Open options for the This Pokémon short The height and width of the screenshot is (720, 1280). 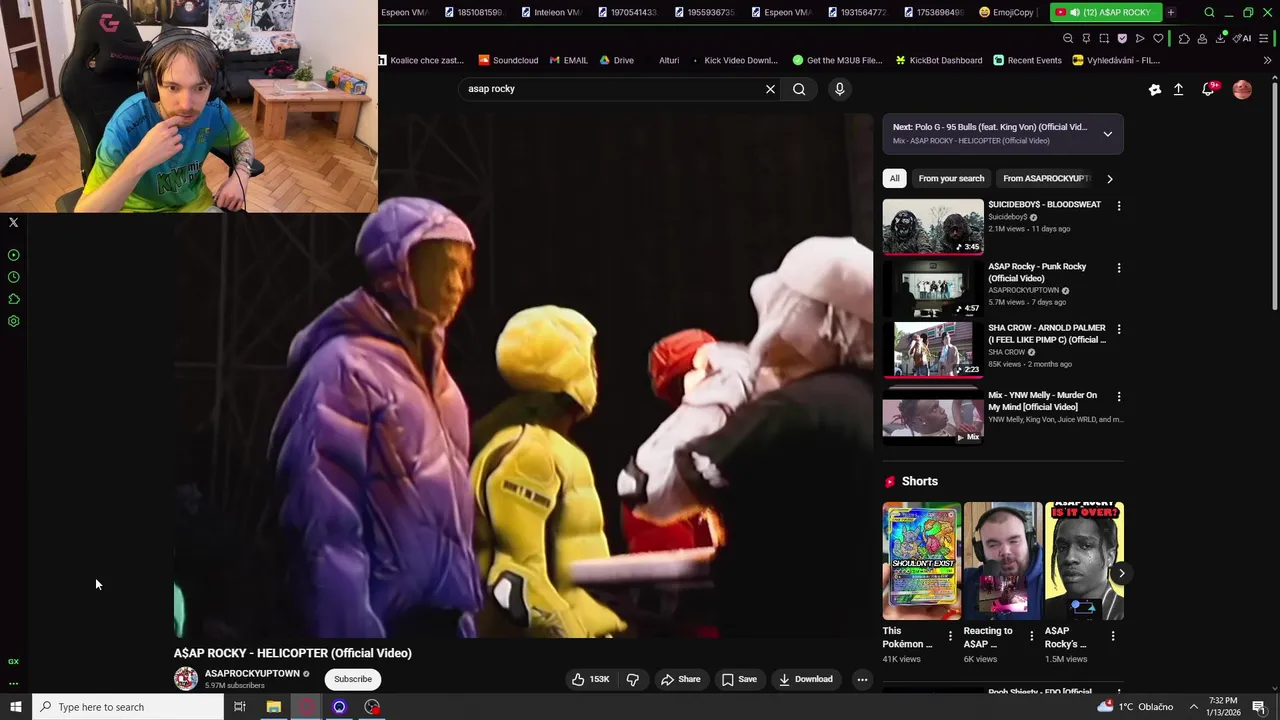[950, 636]
